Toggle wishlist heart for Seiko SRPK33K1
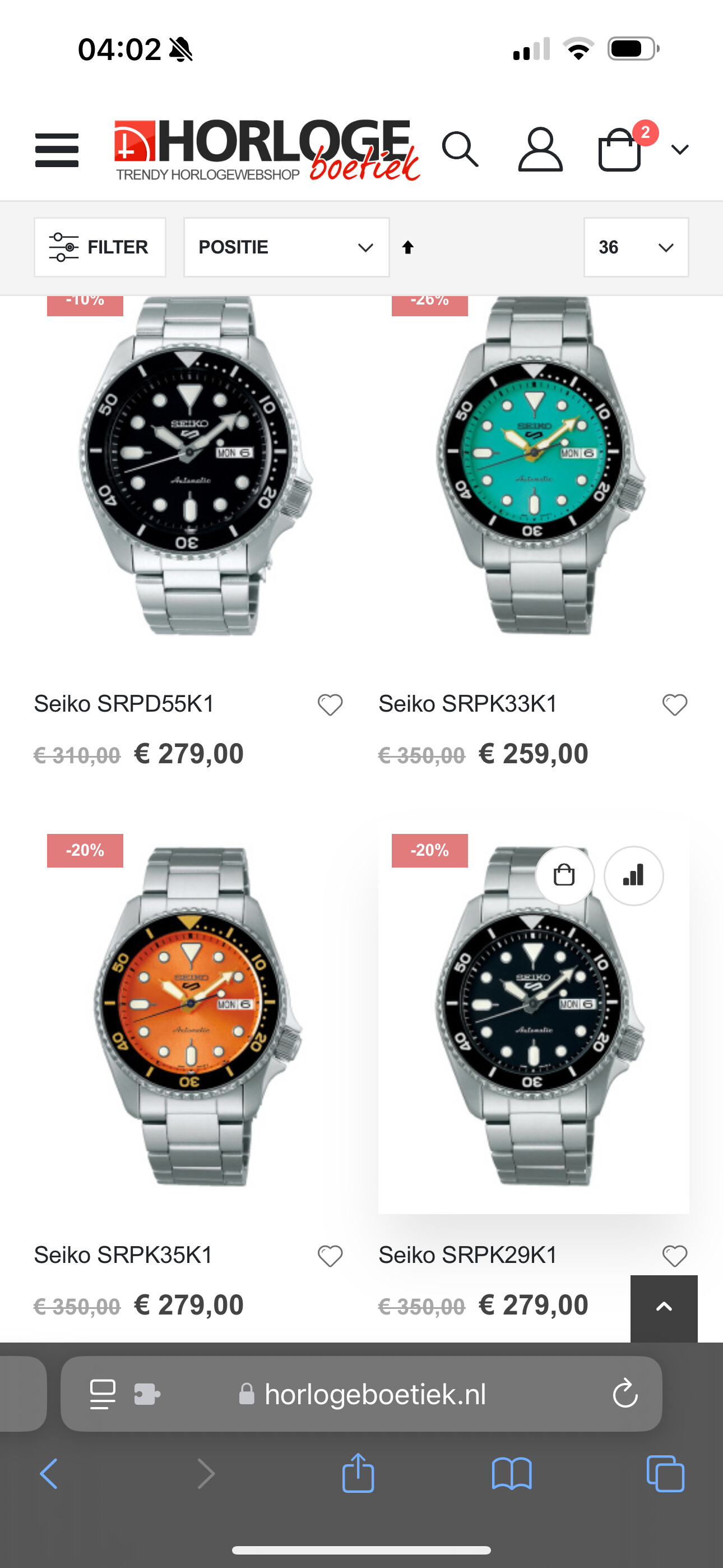Viewport: 723px width, 1568px height. coord(675,705)
